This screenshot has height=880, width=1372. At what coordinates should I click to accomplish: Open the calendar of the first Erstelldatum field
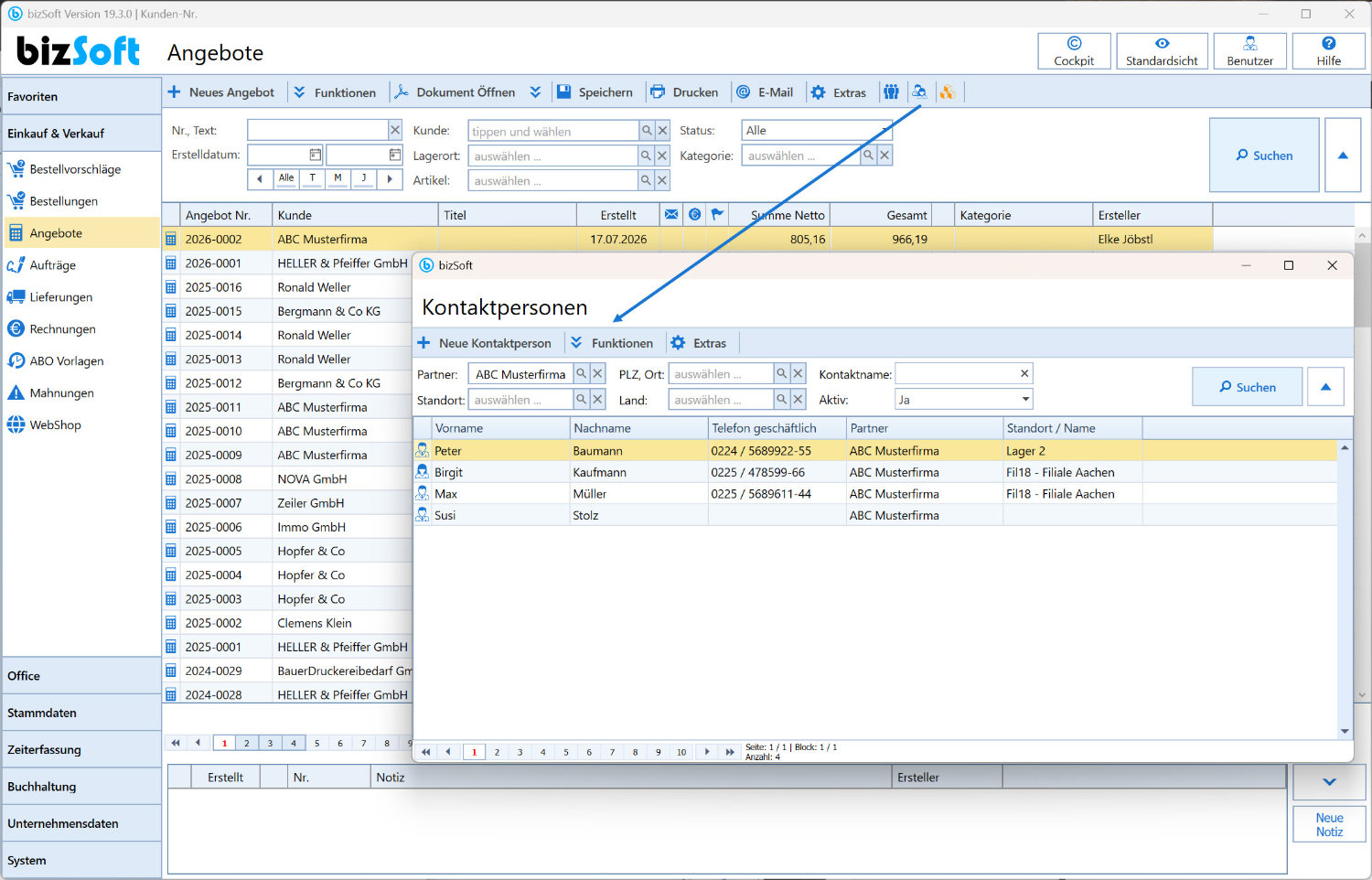[315, 155]
